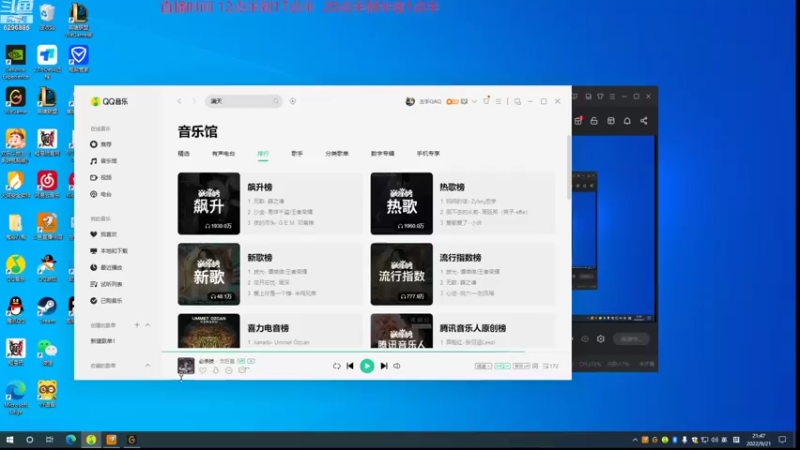Click the magnifier icon in search box
Viewport: 800px width, 450px height.
pos(276,101)
